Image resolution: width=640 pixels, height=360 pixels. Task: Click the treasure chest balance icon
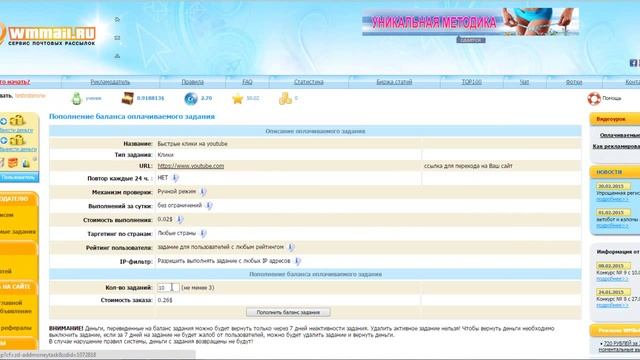127,98
